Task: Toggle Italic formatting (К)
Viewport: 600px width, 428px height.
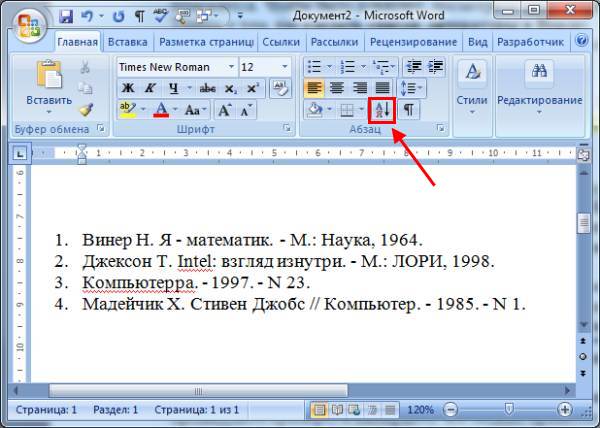Action: (x=149, y=88)
